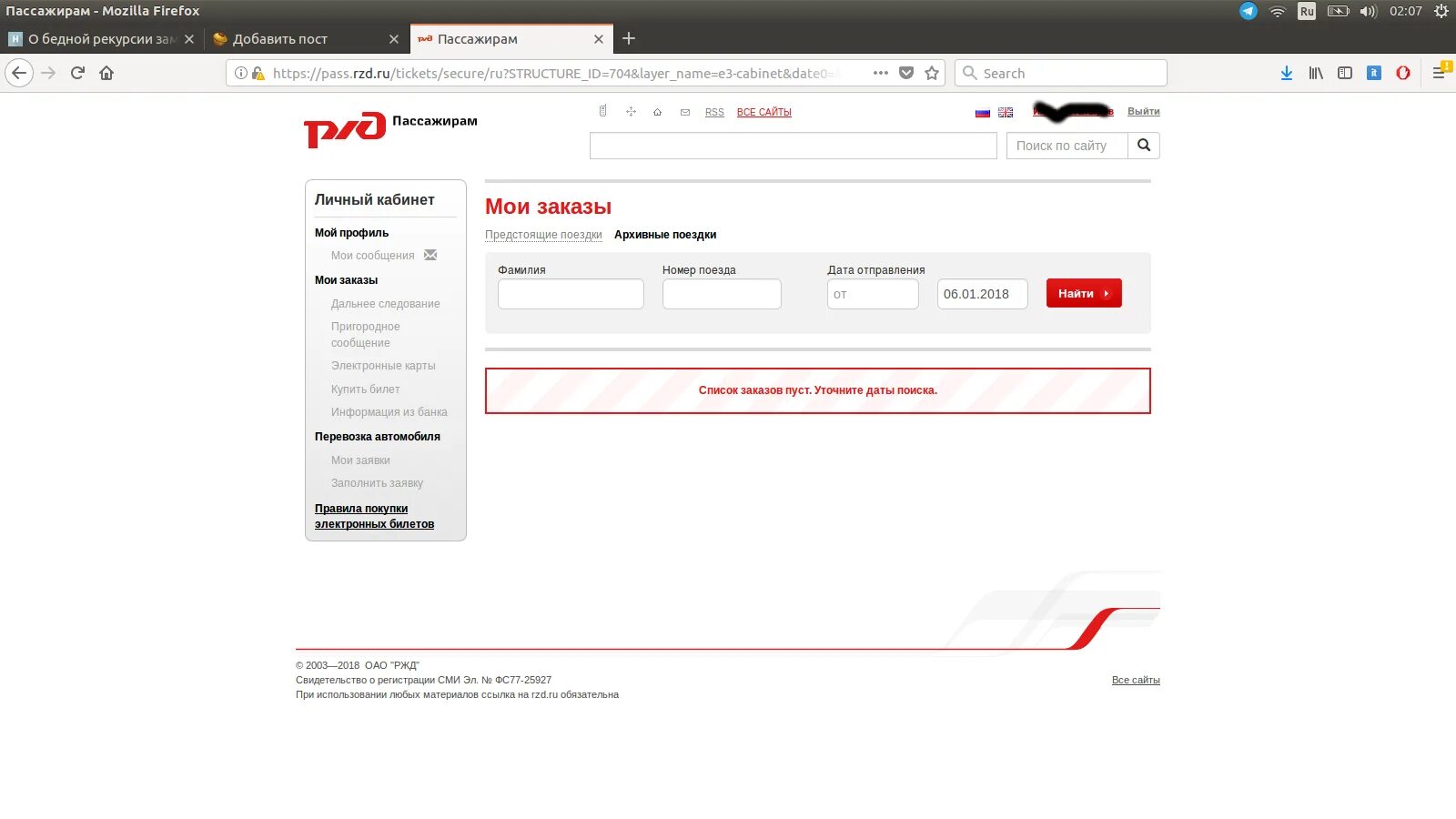The image size is (1456, 819).
Task: Go back using the browser back arrow
Action: point(19,73)
